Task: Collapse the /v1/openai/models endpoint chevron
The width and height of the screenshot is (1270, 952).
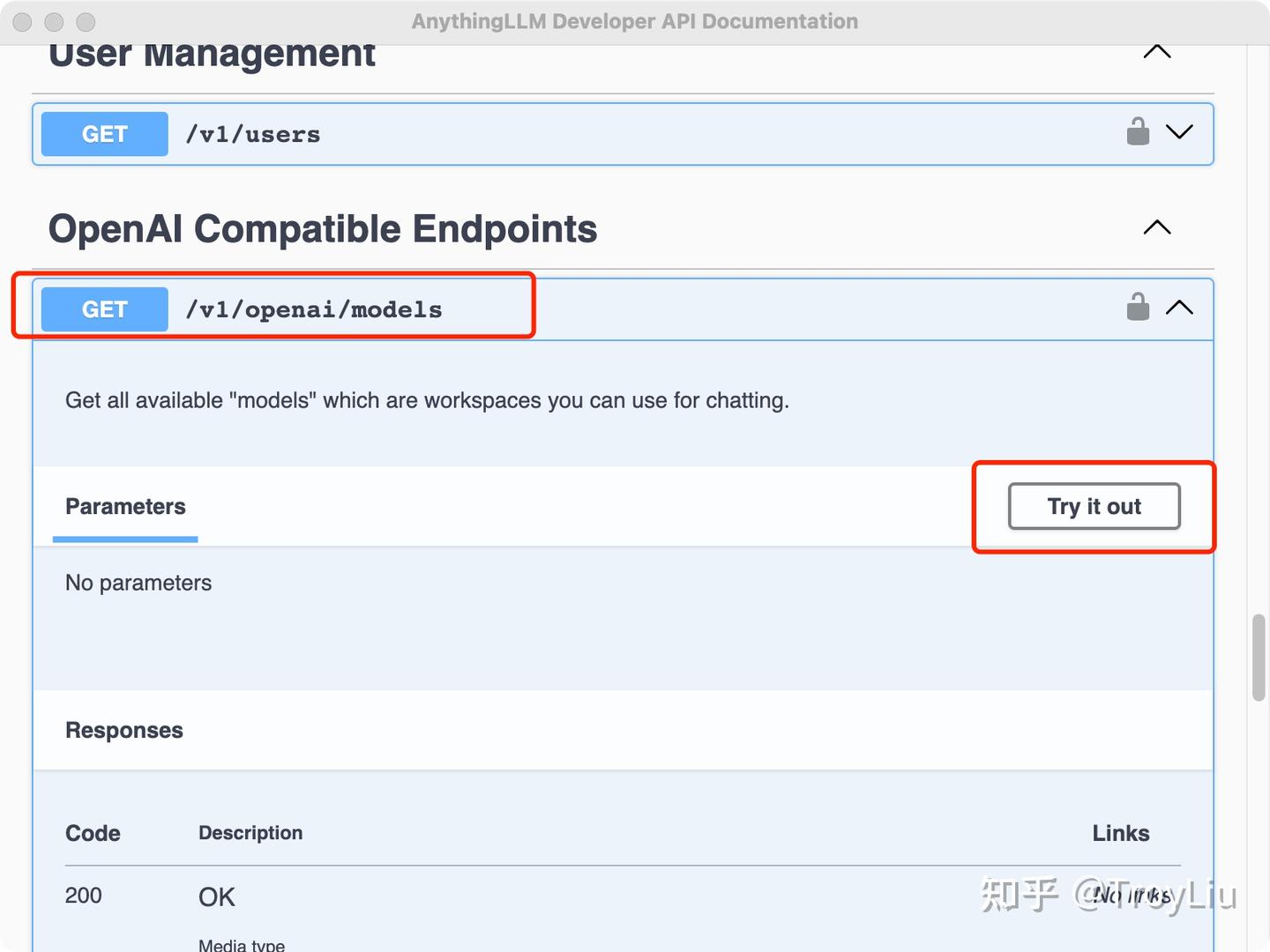Action: (1179, 308)
